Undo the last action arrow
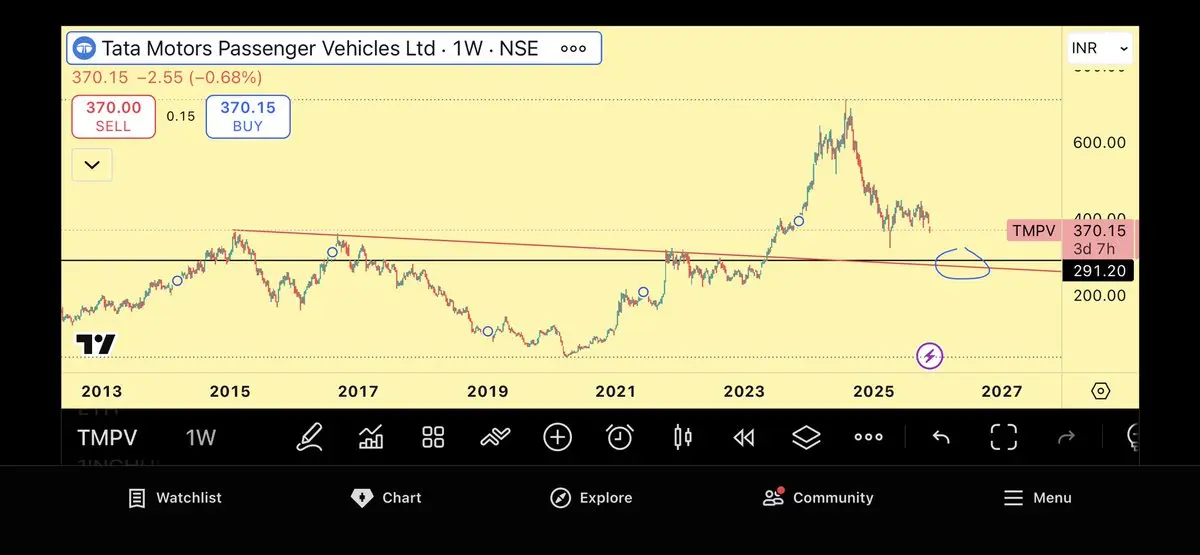This screenshot has width=1200, height=555. [x=940, y=437]
